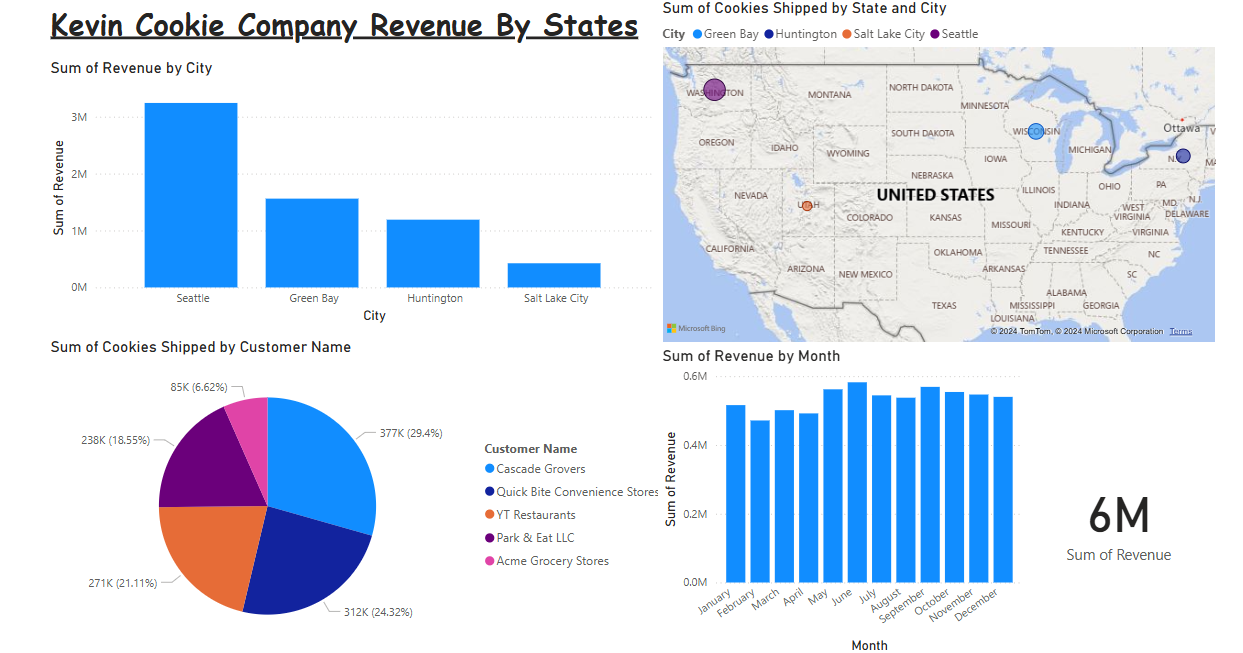Select the Salt Lake City revenue bar
The width and height of the screenshot is (1243, 653).
[554, 275]
